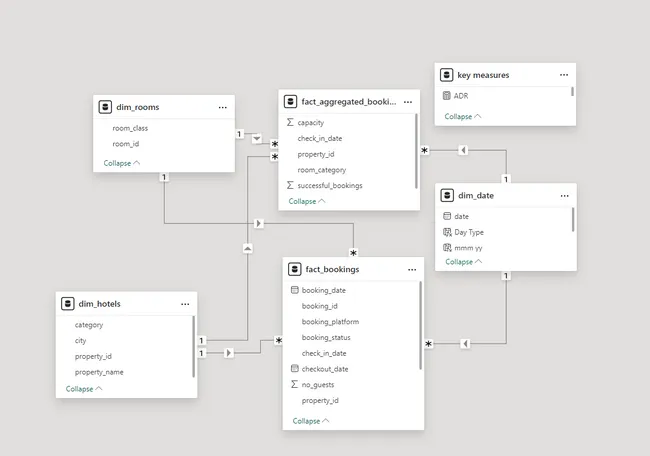650x456 pixels.
Task: Click the key measures field list scrollbar
Action: (x=572, y=91)
